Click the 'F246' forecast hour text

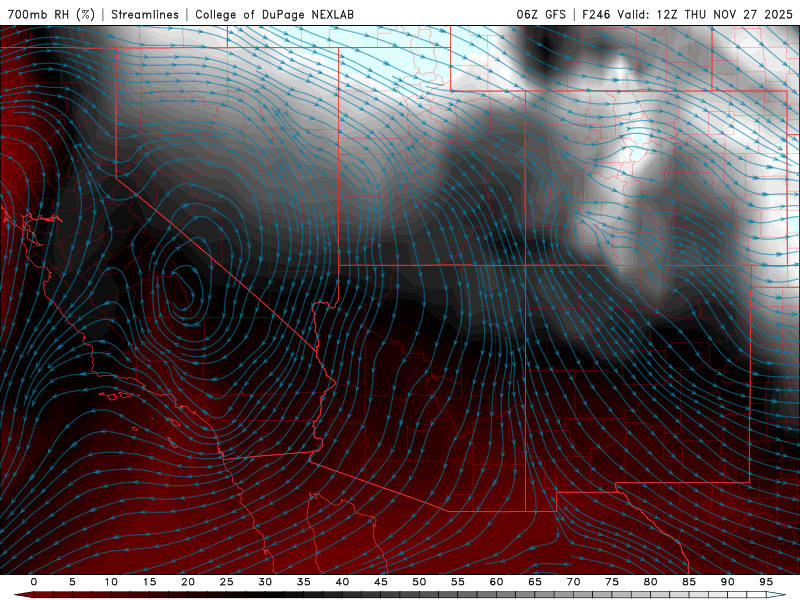click(x=596, y=14)
